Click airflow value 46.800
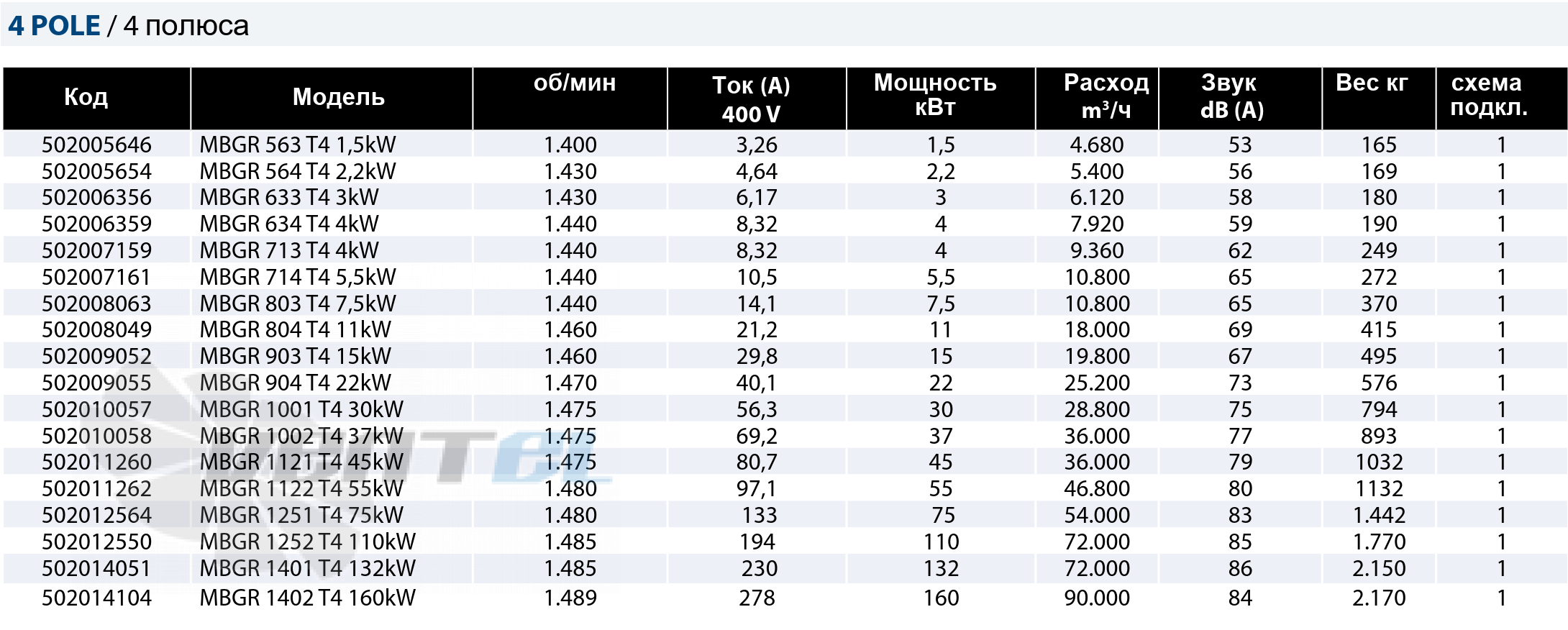 1097,488
